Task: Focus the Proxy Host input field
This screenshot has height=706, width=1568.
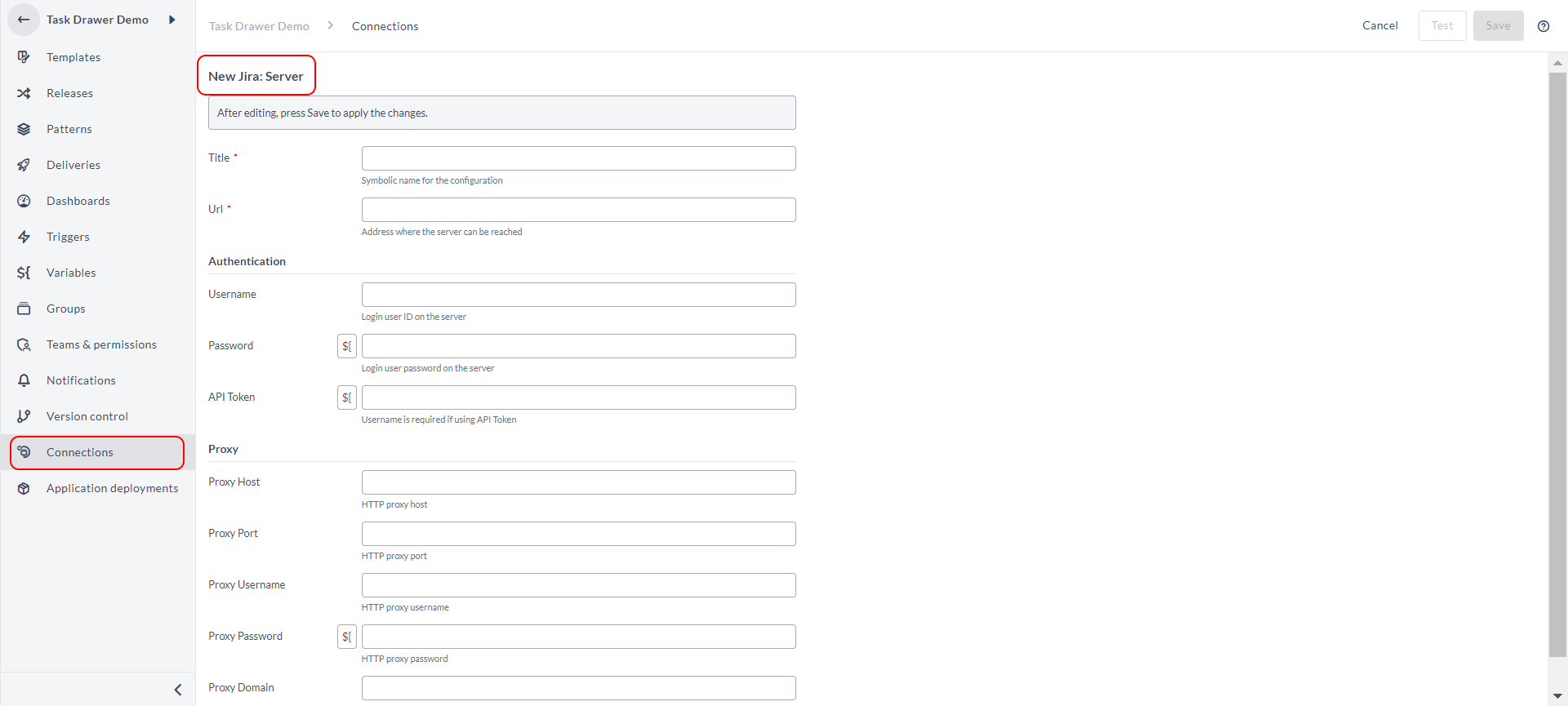Action: pyautogui.click(x=578, y=482)
